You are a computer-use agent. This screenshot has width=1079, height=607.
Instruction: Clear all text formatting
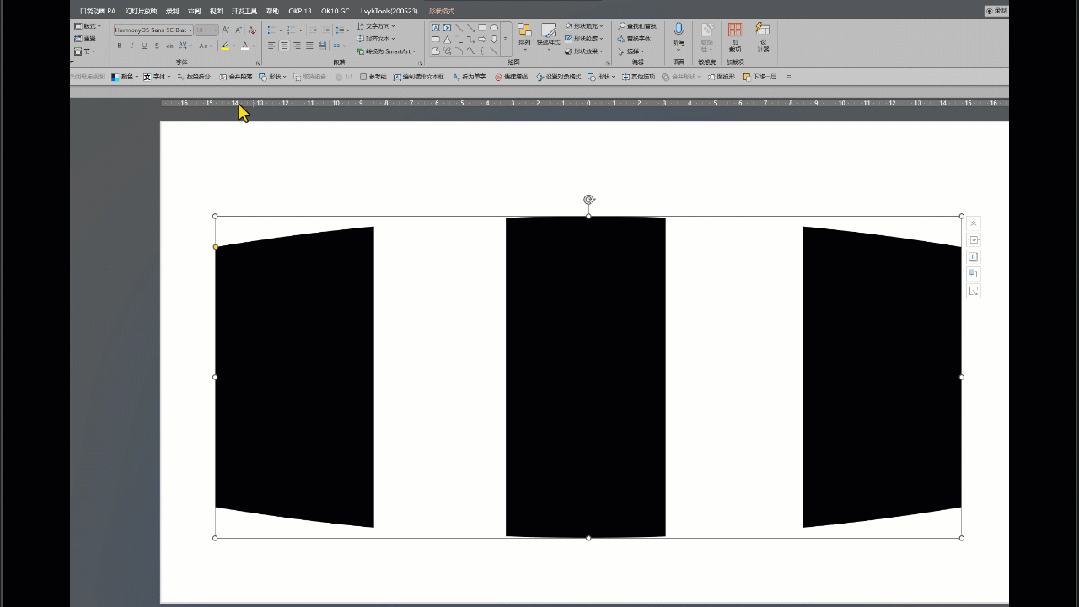click(x=252, y=30)
